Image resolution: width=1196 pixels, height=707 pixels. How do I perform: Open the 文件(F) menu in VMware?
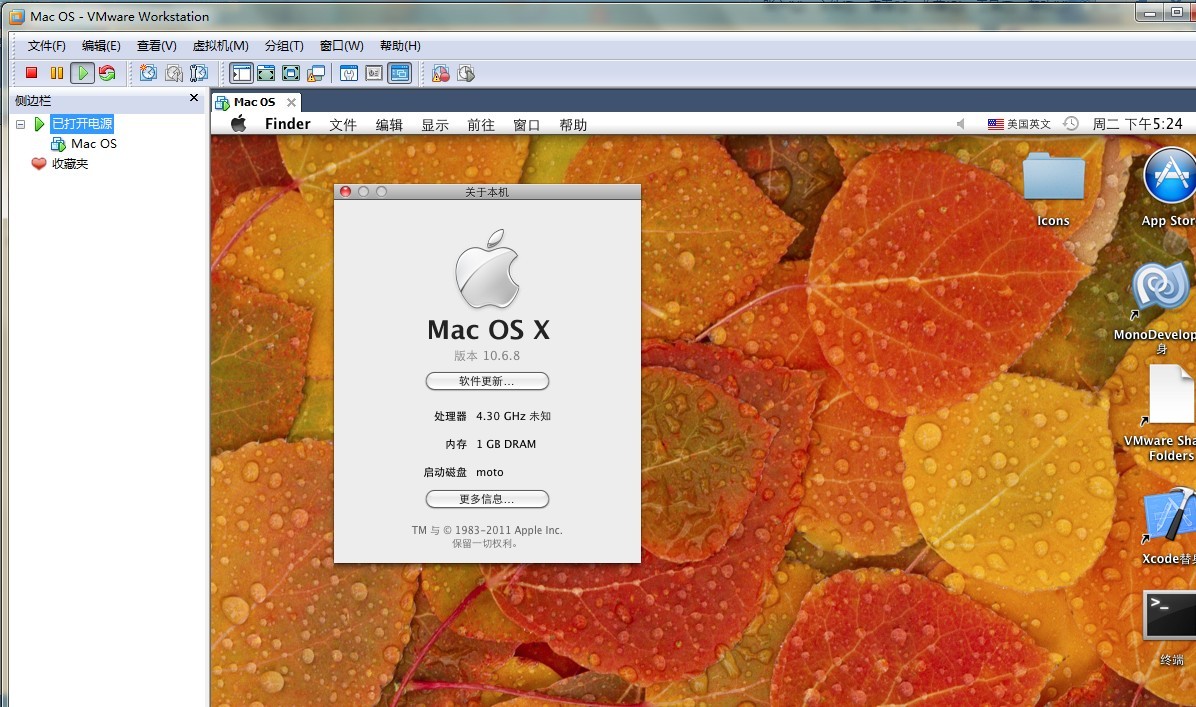pos(47,46)
